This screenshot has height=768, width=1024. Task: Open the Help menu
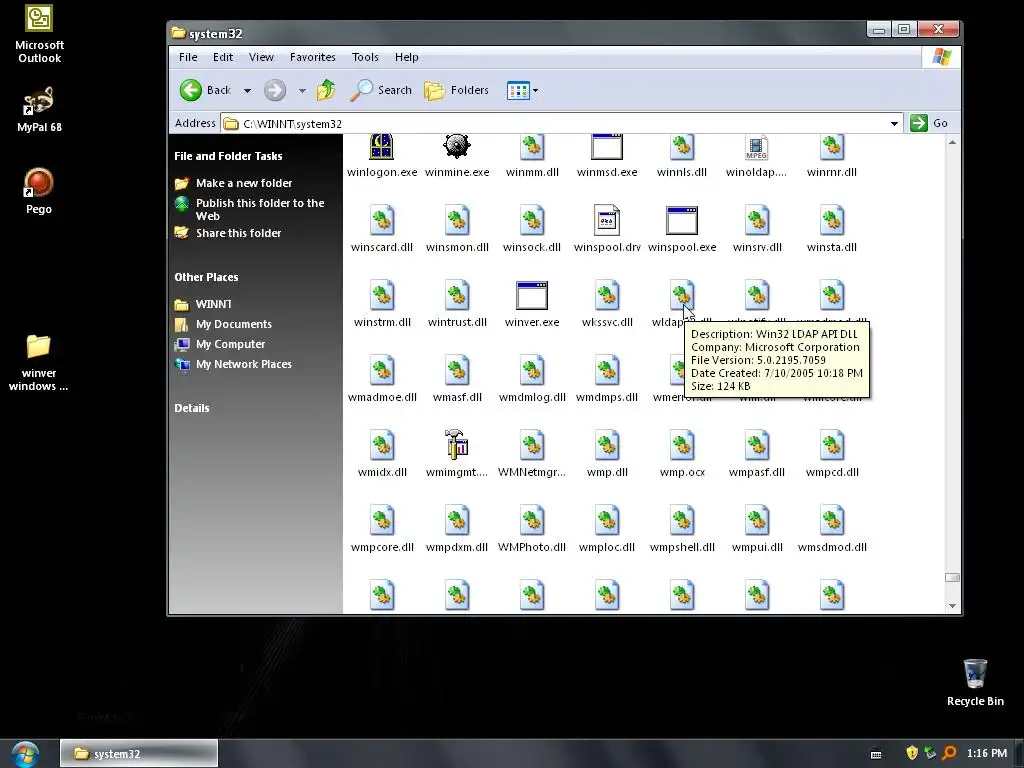(406, 57)
